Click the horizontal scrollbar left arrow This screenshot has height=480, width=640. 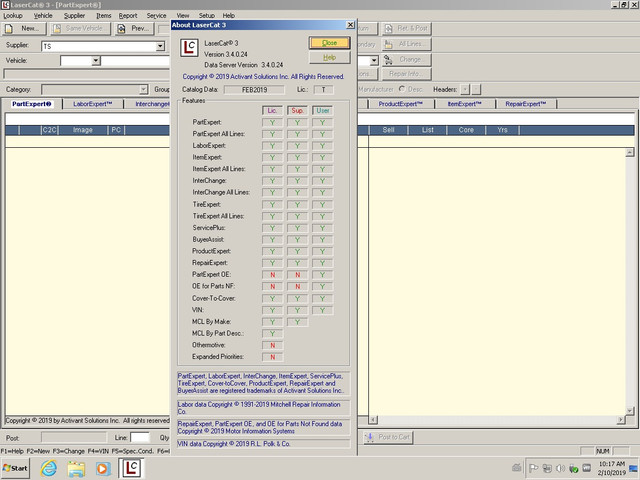point(373,420)
